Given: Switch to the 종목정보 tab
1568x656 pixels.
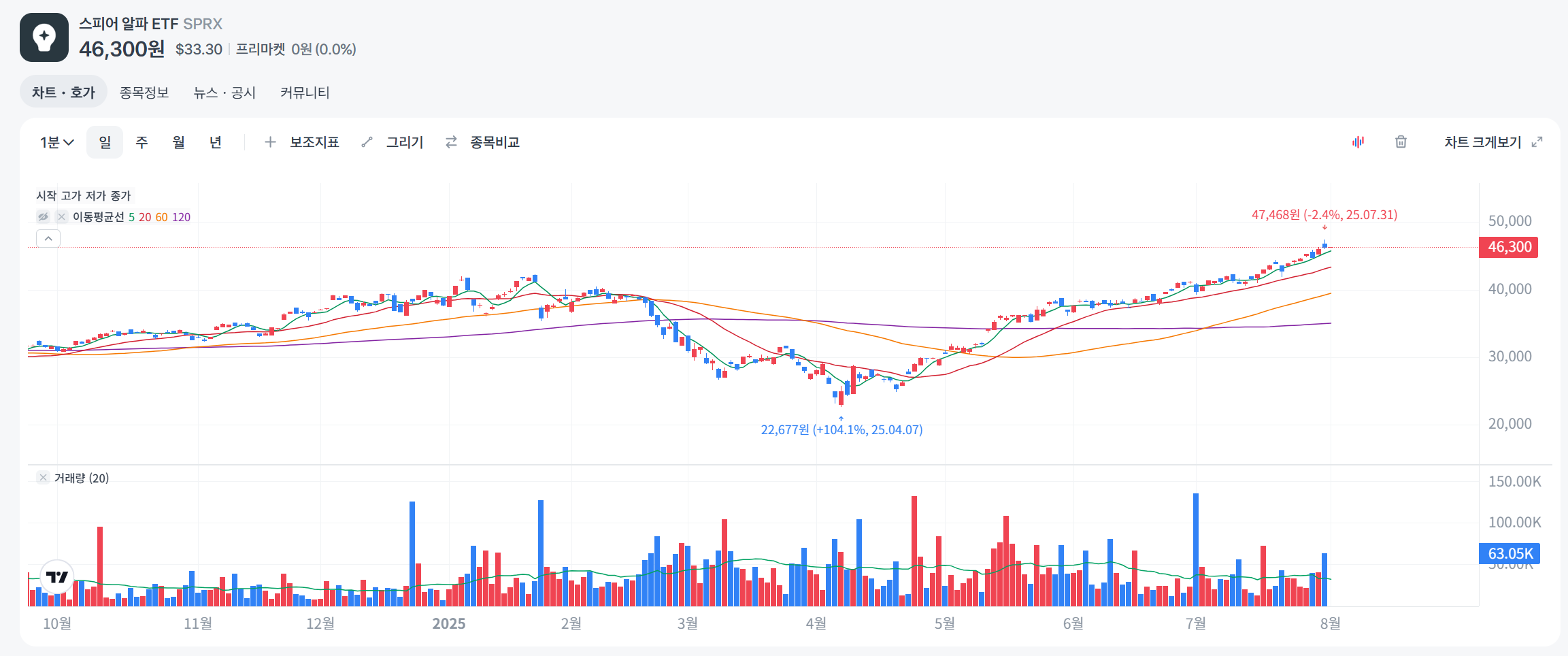Looking at the screenshot, I should (x=144, y=92).
